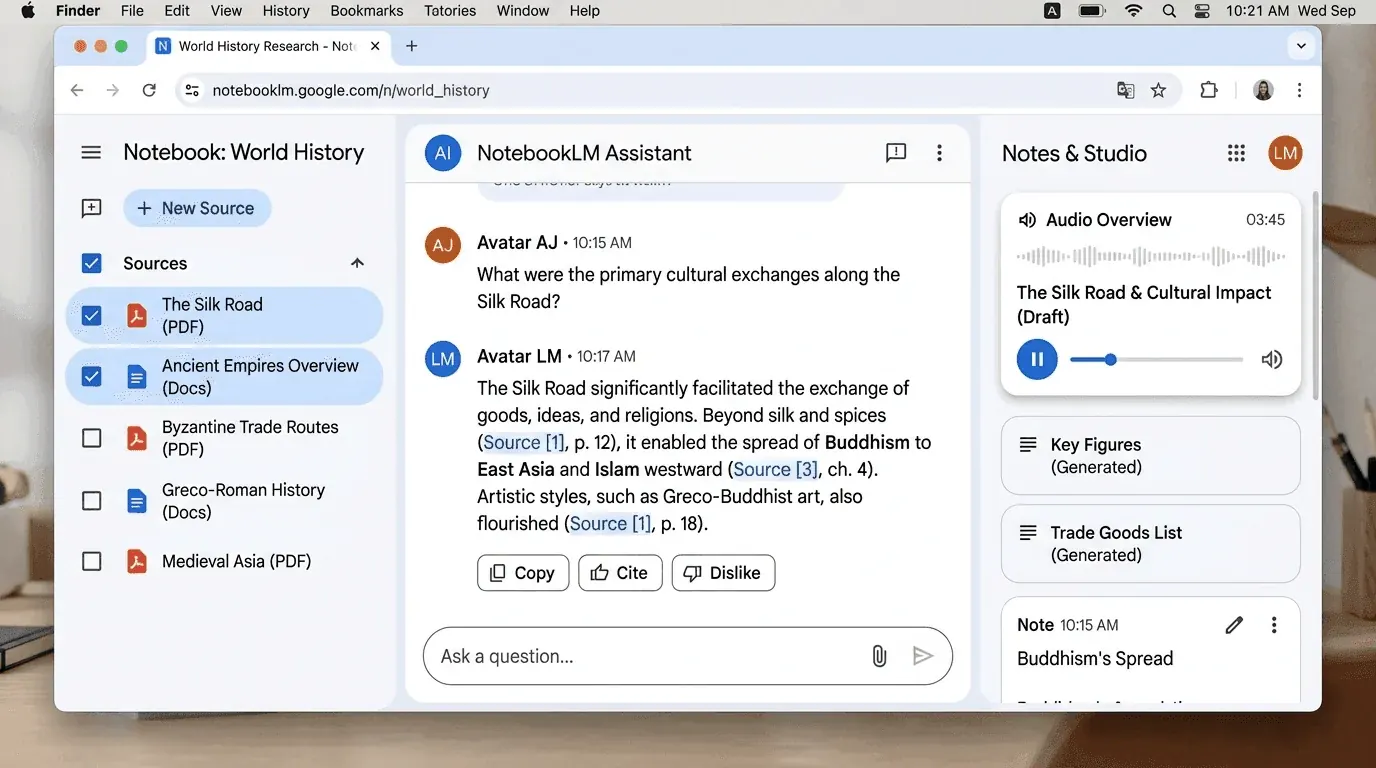Open the Google apps grid icon
Image resolution: width=1376 pixels, height=768 pixels.
coord(1236,153)
